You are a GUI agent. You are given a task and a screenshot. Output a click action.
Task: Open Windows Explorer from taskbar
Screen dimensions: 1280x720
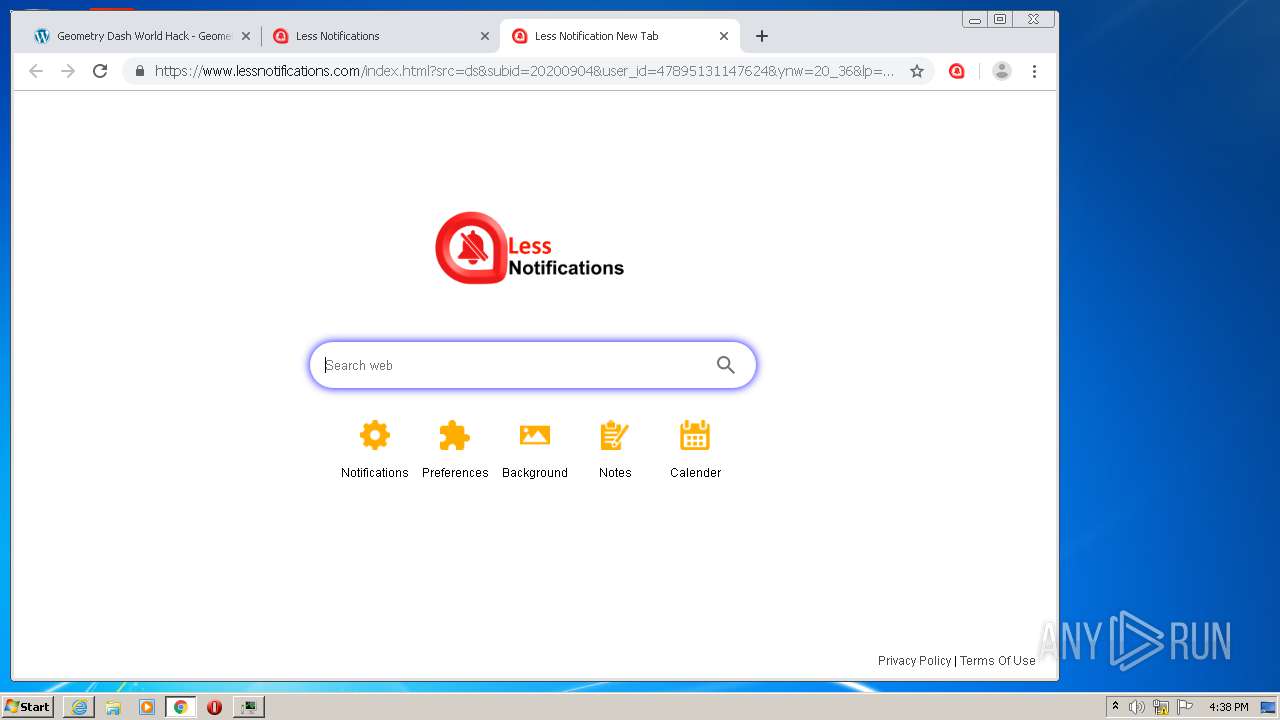click(x=113, y=707)
